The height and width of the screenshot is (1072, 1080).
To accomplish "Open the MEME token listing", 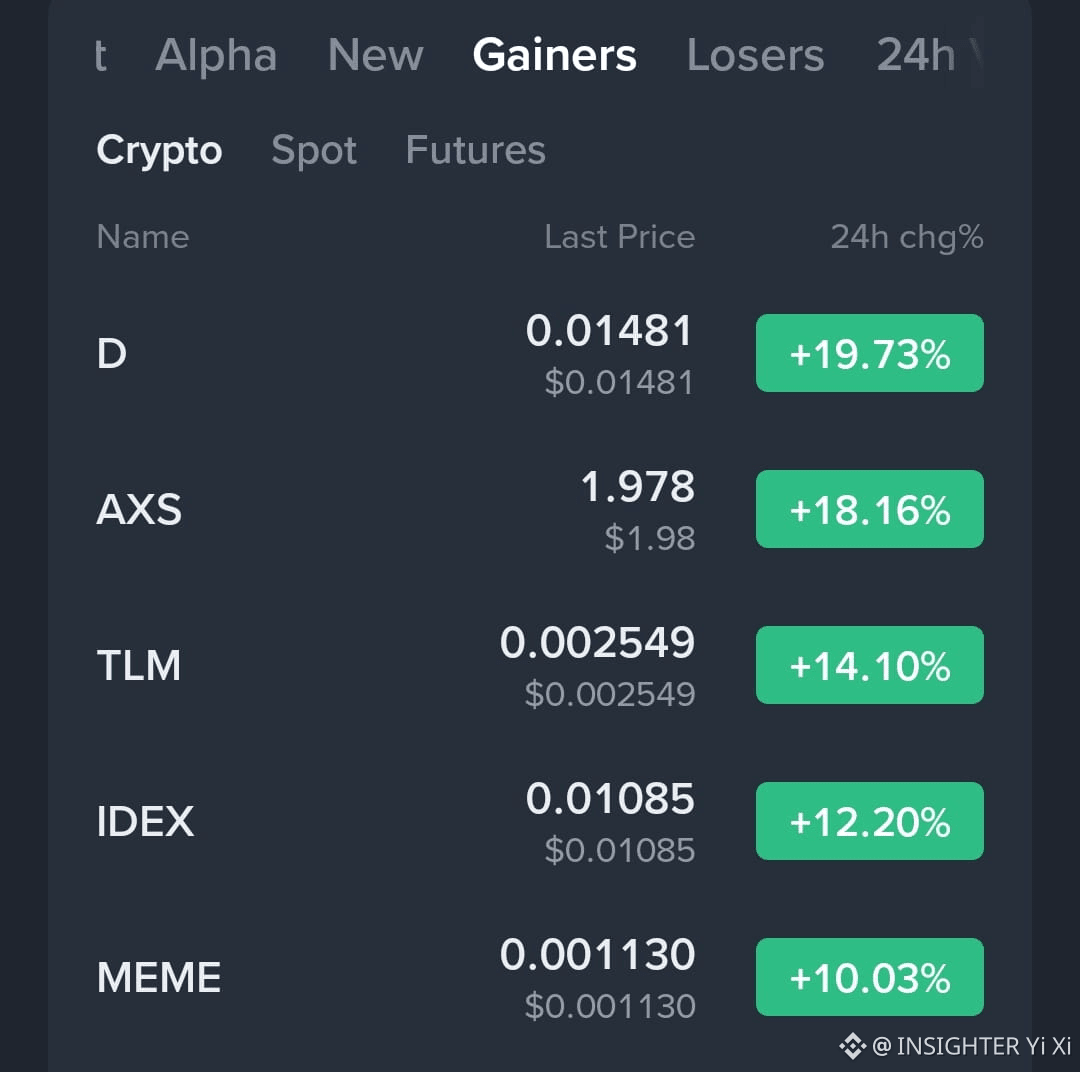I will tap(157, 977).
